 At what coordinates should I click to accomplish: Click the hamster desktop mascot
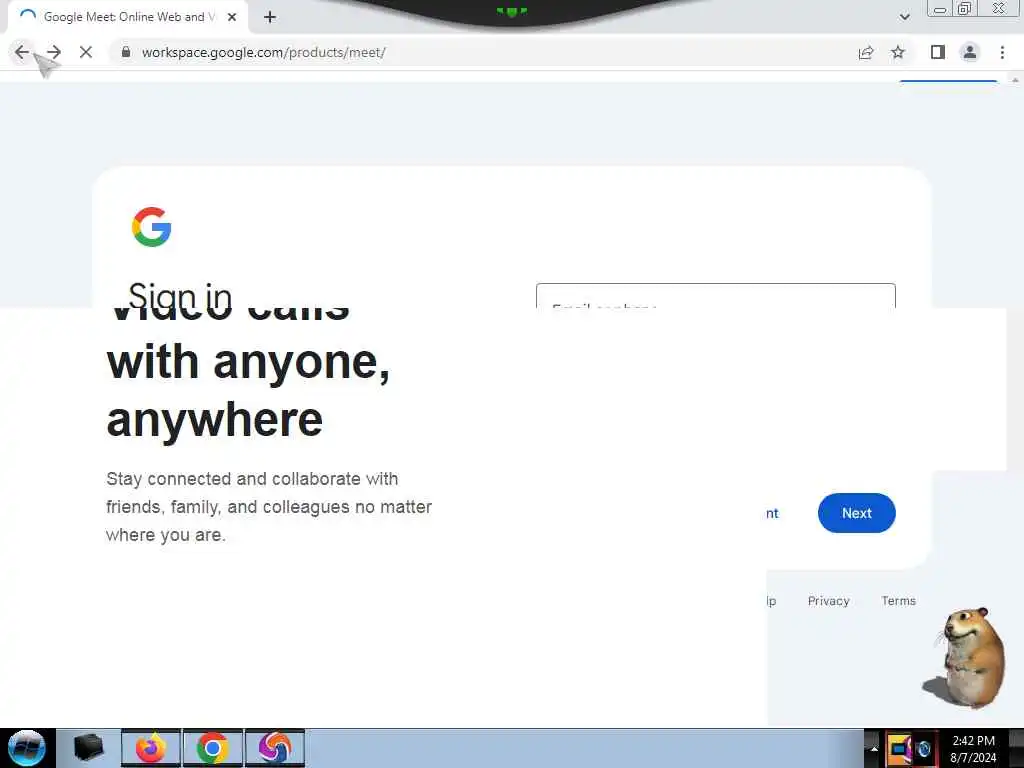pos(967,658)
